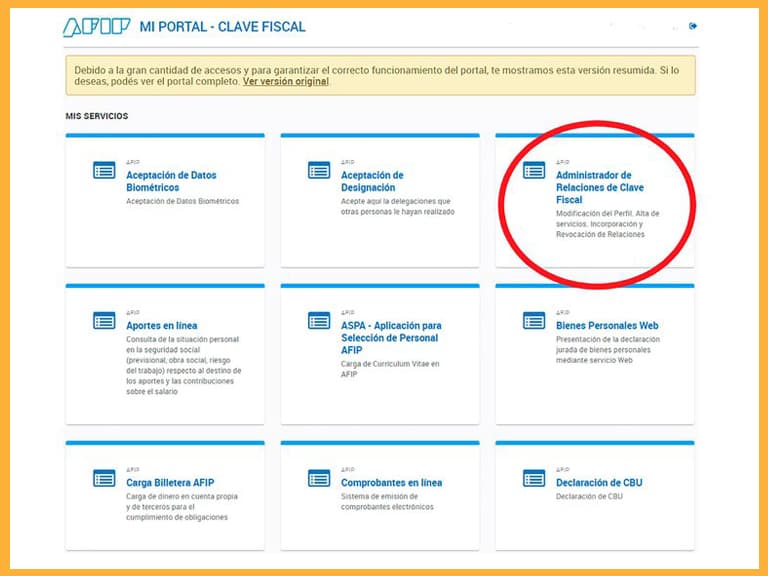768x576 pixels.
Task: Open the Ver versión original link
Action: 286,81
